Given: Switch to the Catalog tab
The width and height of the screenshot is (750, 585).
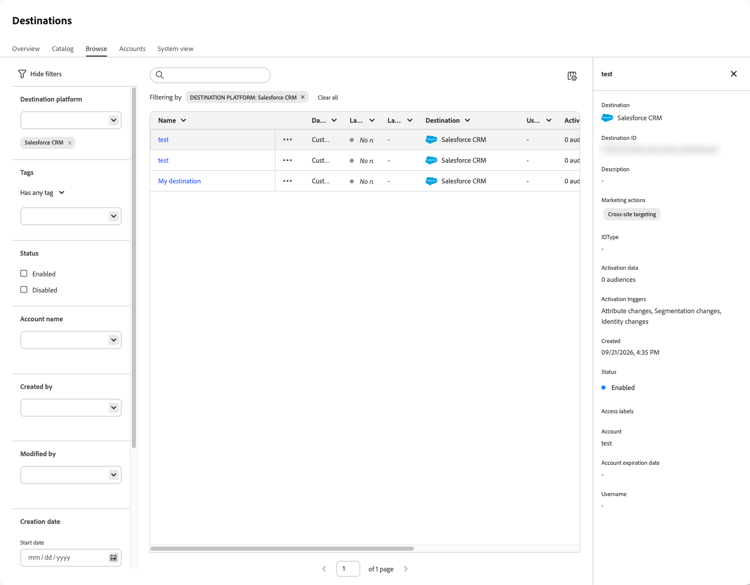Looking at the screenshot, I should pos(63,49).
